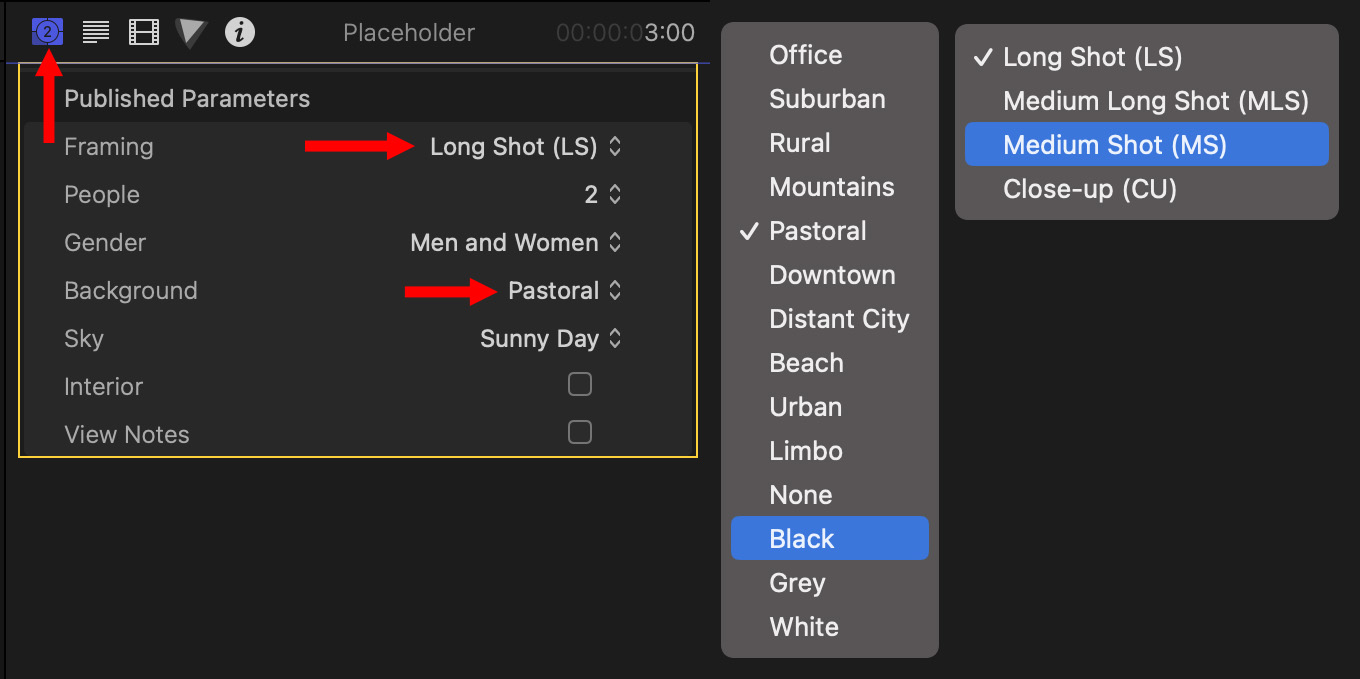The image size is (1360, 679).
Task: Open the Gender dropdown
Action: tap(516, 243)
